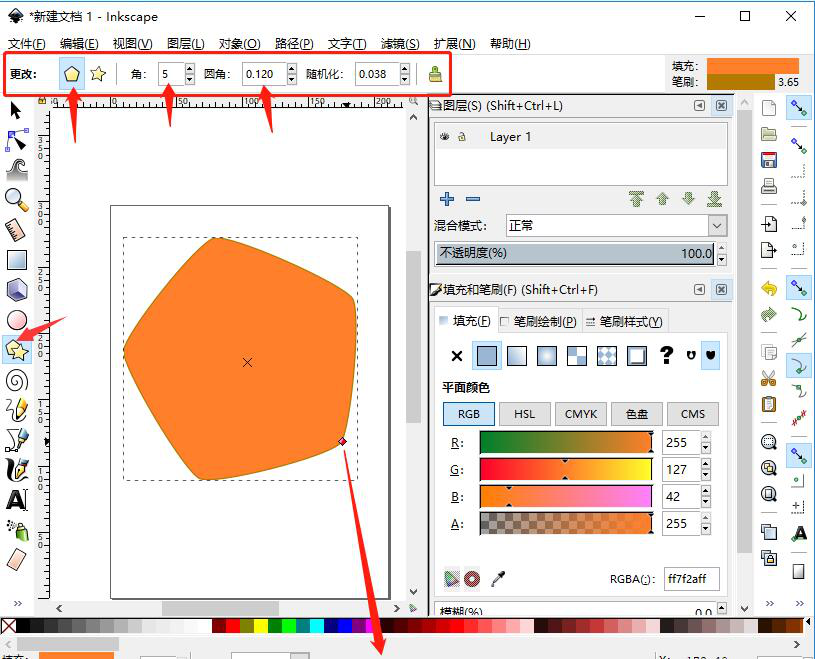
Task: Select the HSL color mode button
Action: tap(524, 414)
